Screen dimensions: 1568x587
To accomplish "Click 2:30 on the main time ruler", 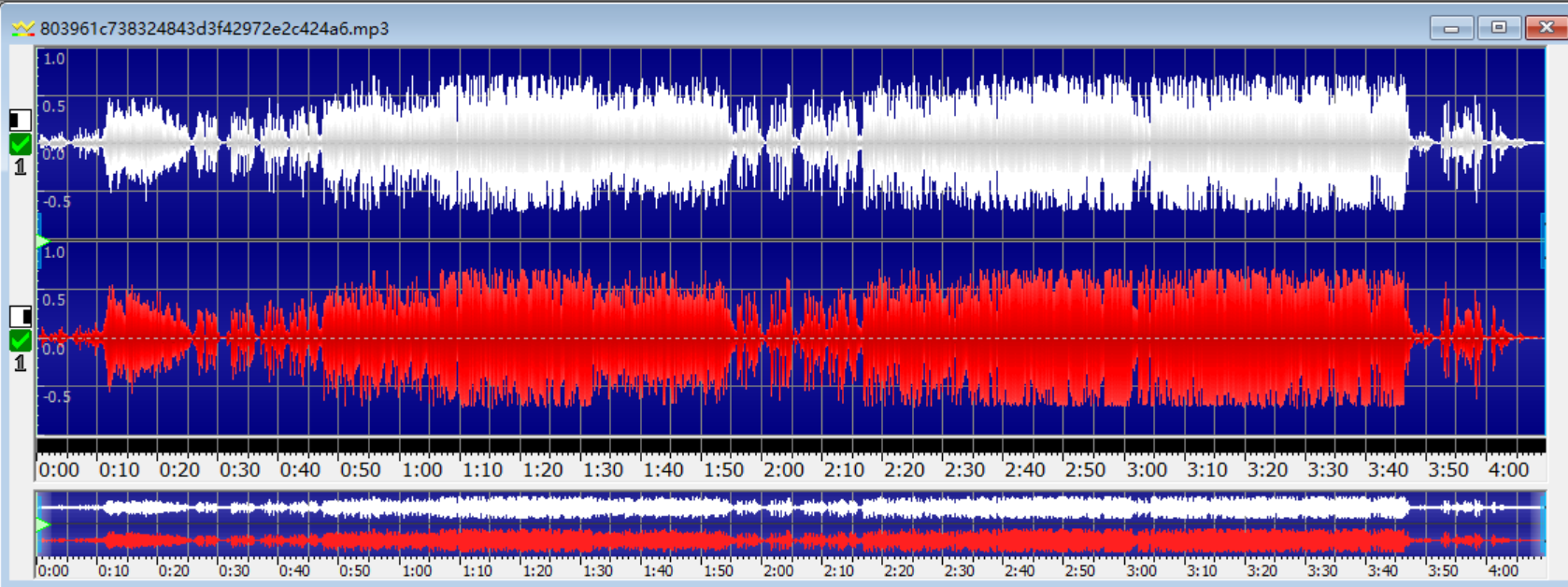I will point(963,469).
